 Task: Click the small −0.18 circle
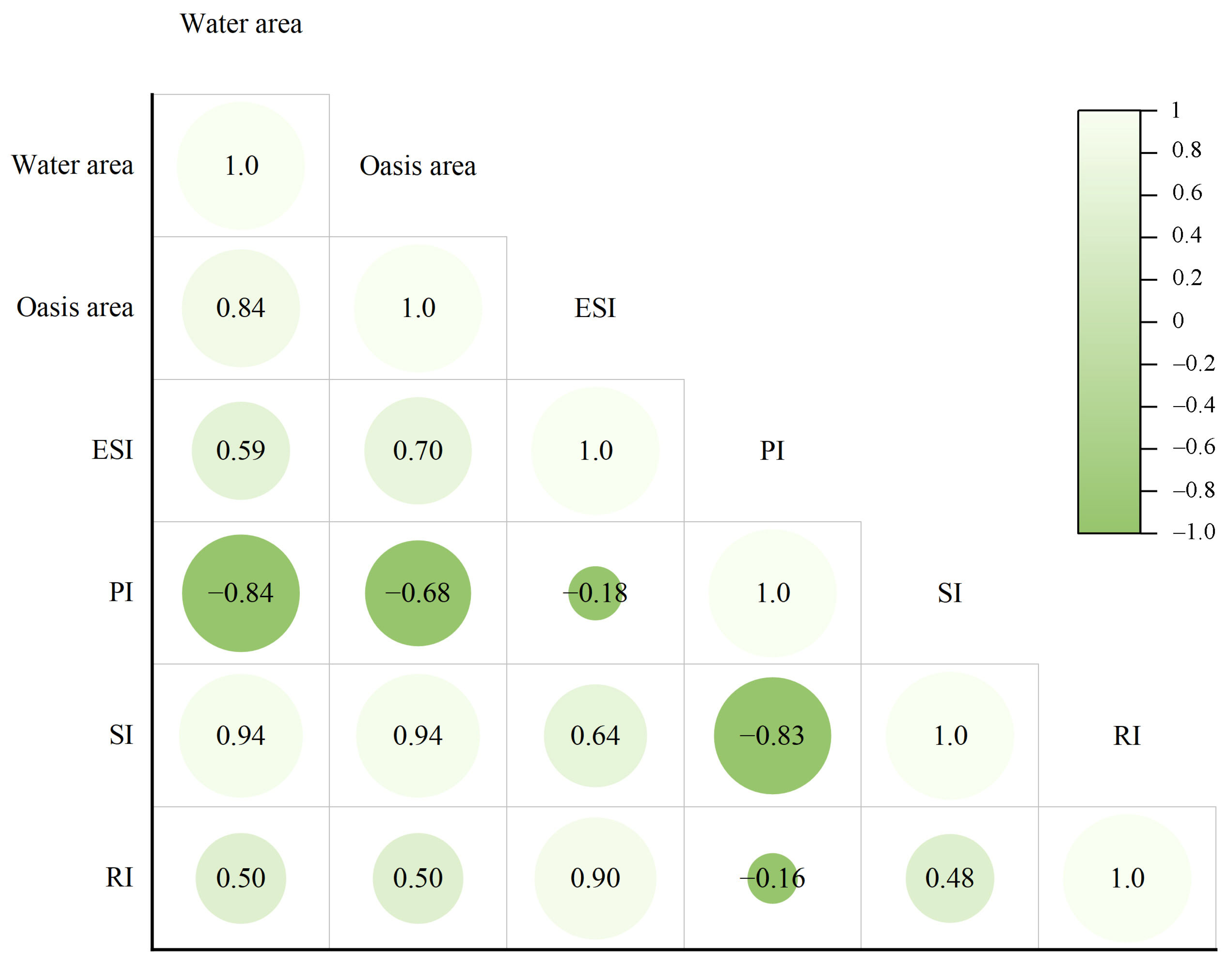[x=595, y=593]
